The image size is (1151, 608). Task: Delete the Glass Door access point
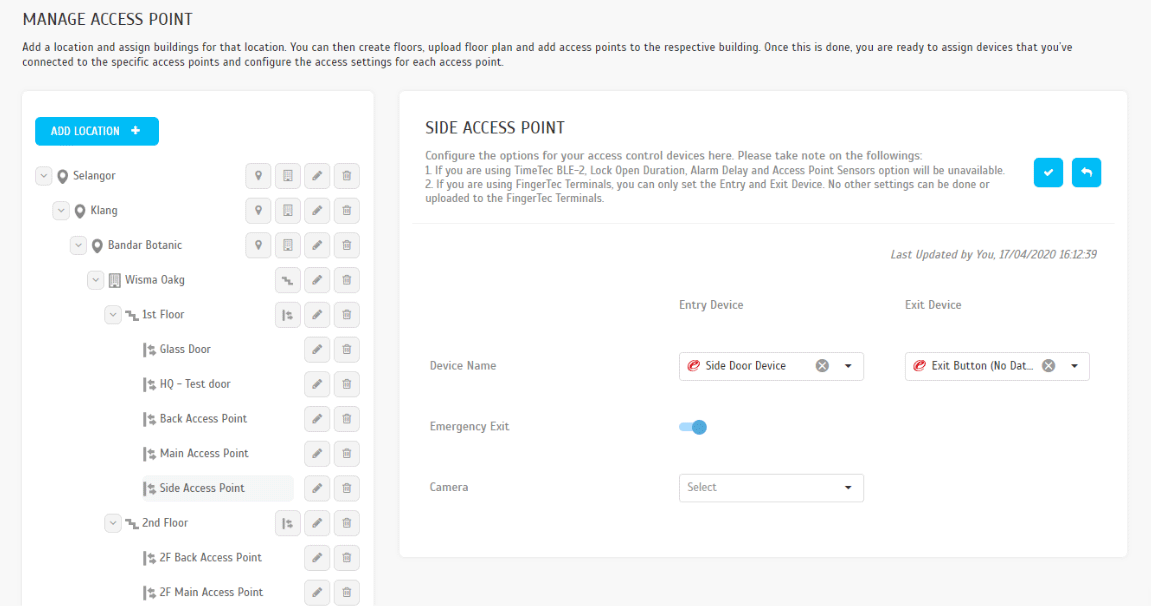346,350
